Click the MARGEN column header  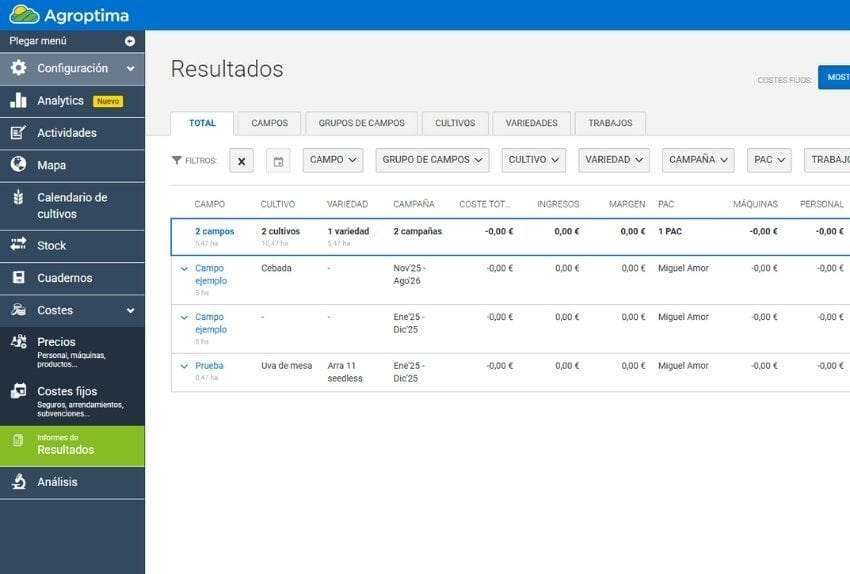coord(627,204)
